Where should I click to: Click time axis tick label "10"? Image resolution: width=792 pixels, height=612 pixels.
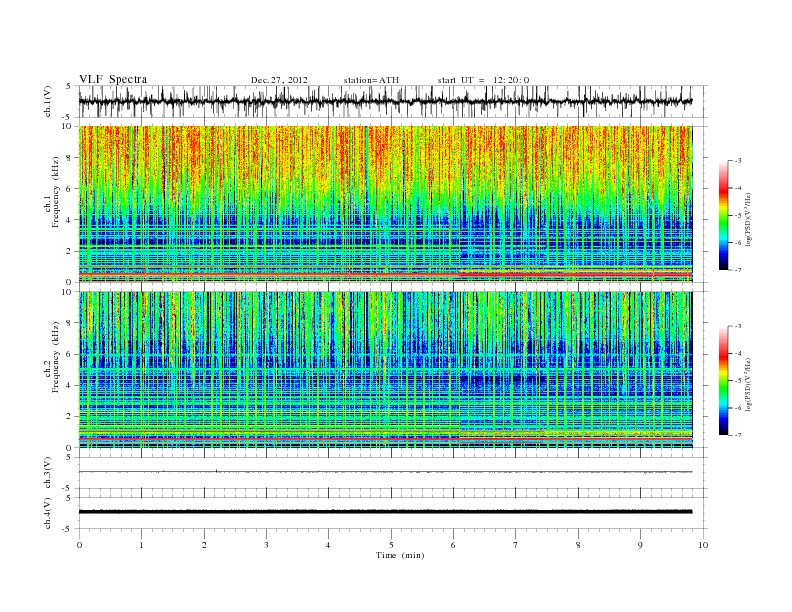[x=703, y=545]
